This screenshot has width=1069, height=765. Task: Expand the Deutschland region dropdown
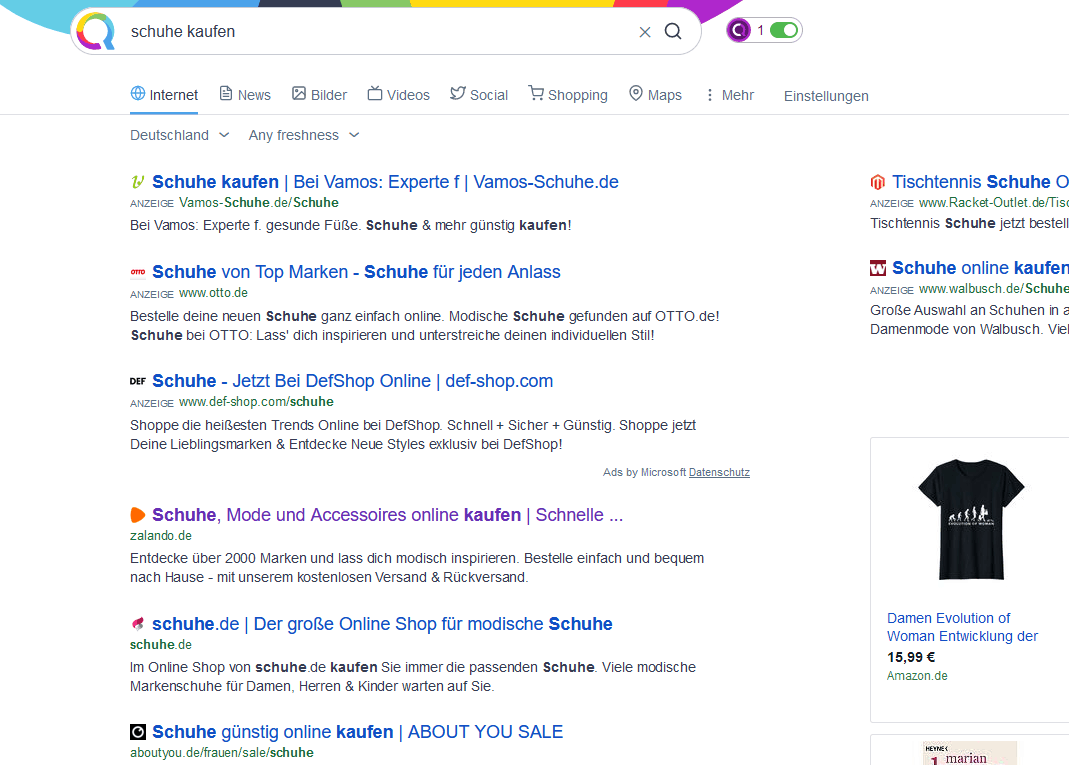tap(180, 135)
